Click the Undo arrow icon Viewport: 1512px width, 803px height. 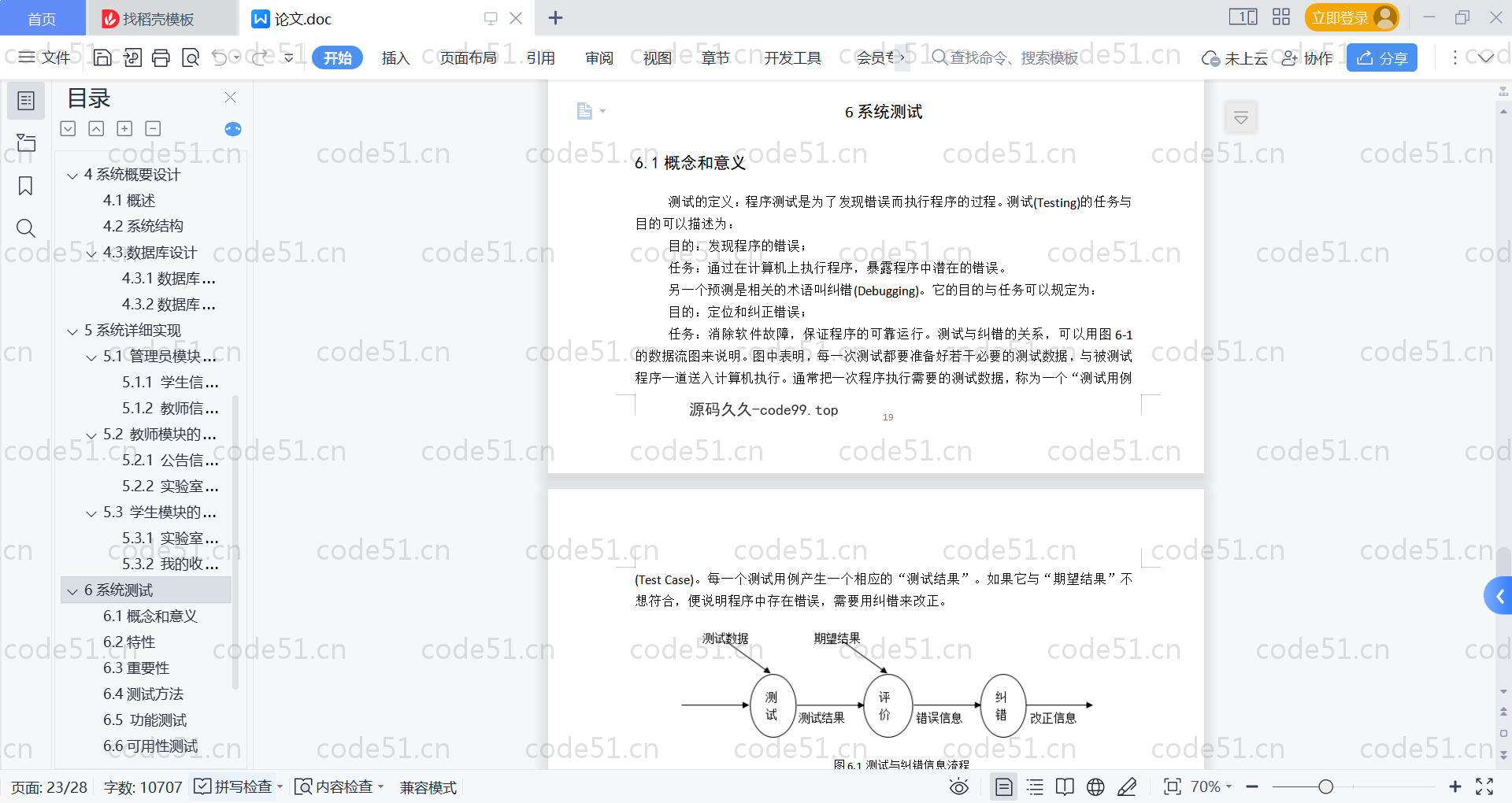220,57
